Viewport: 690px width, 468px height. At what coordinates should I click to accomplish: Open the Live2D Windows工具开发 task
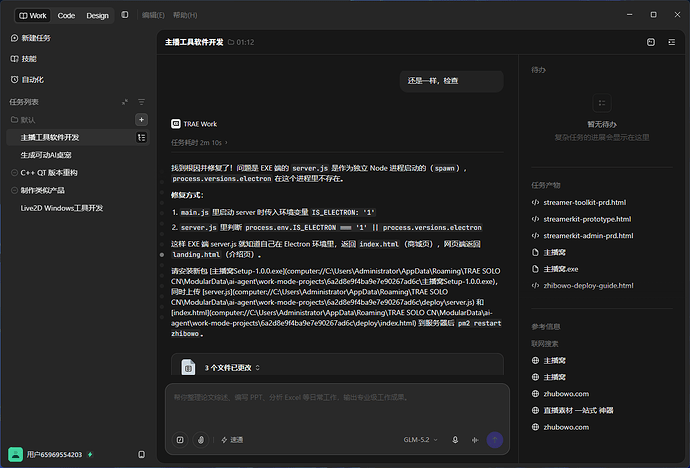tap(62, 208)
